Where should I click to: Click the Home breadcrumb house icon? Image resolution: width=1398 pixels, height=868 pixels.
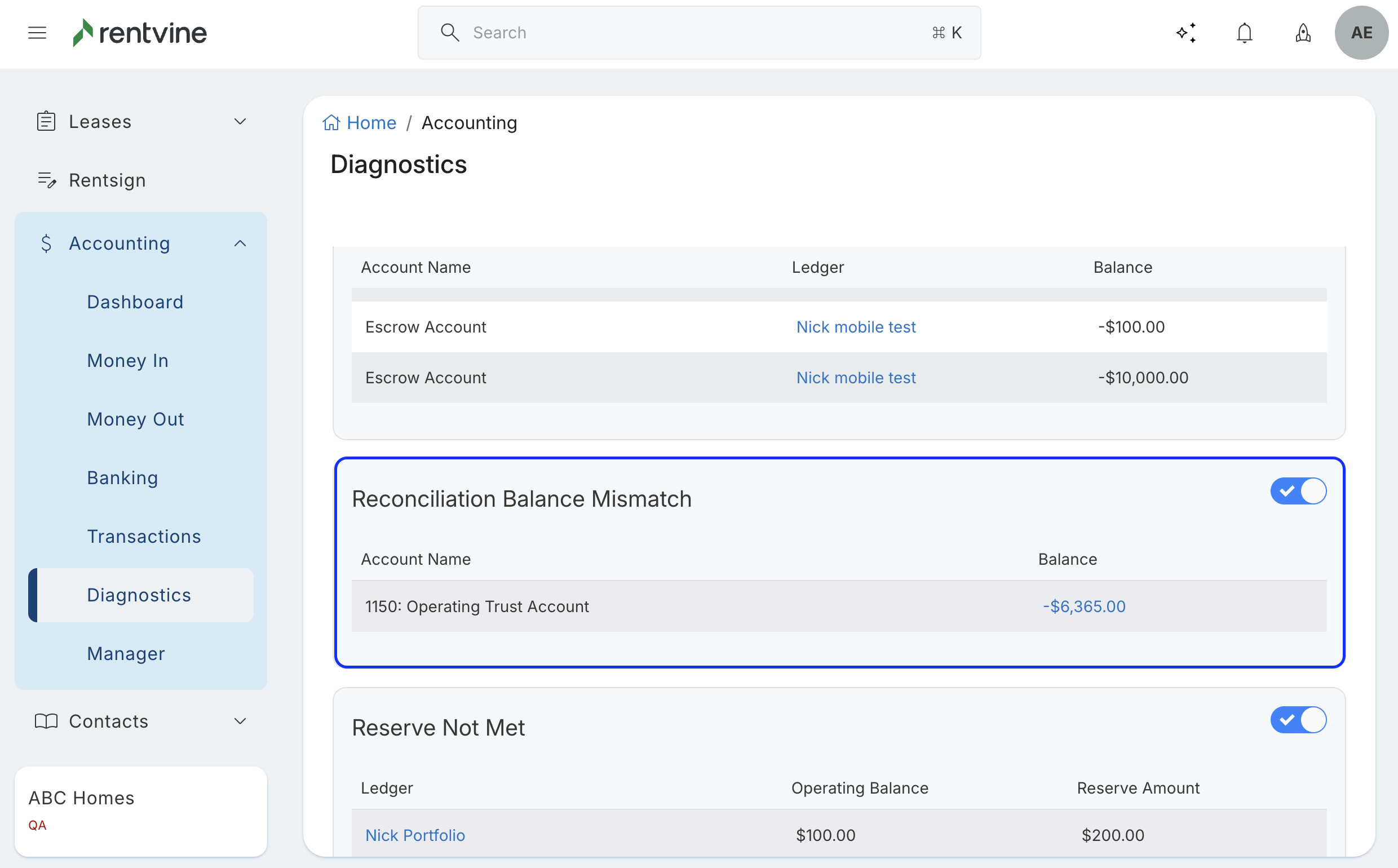[x=331, y=123]
